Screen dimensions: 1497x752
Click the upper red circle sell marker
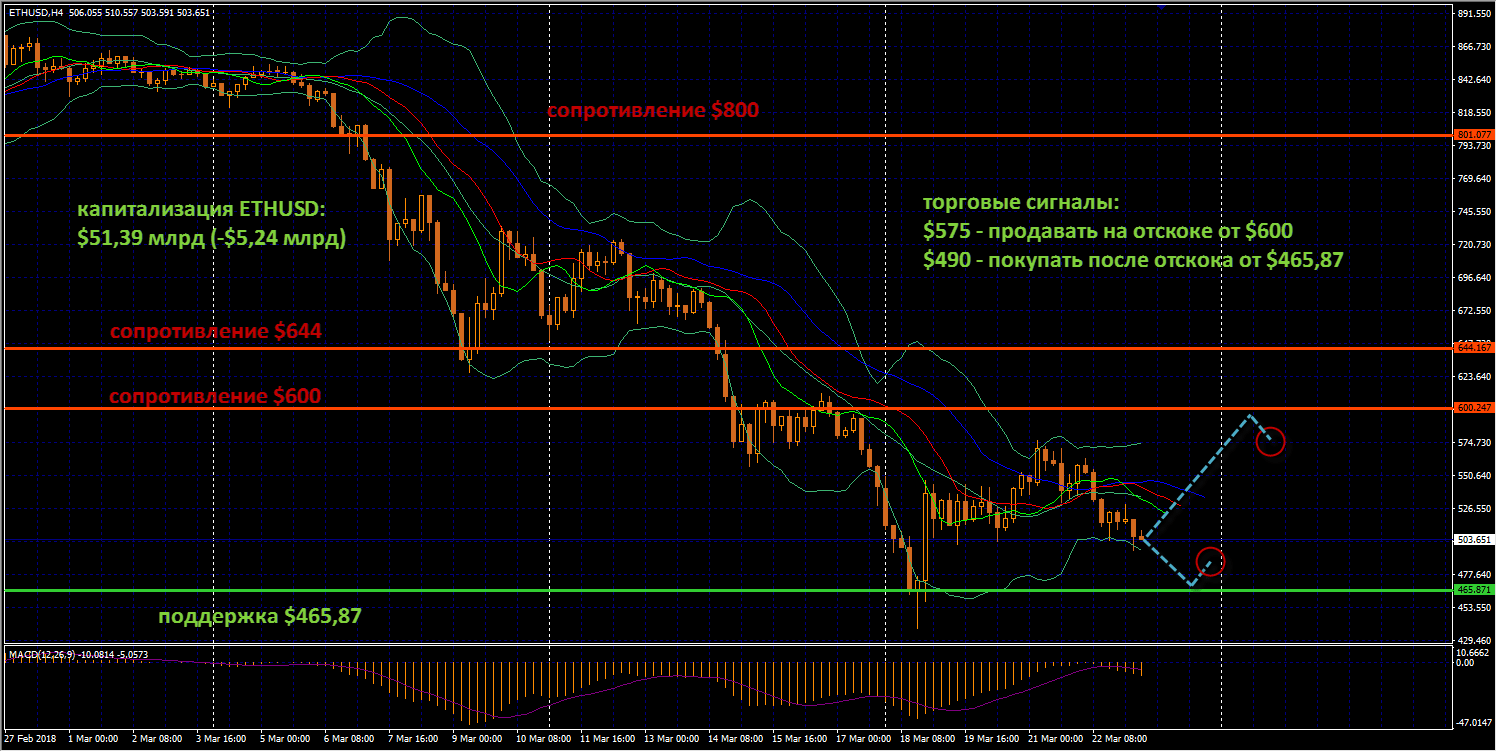click(1270, 441)
